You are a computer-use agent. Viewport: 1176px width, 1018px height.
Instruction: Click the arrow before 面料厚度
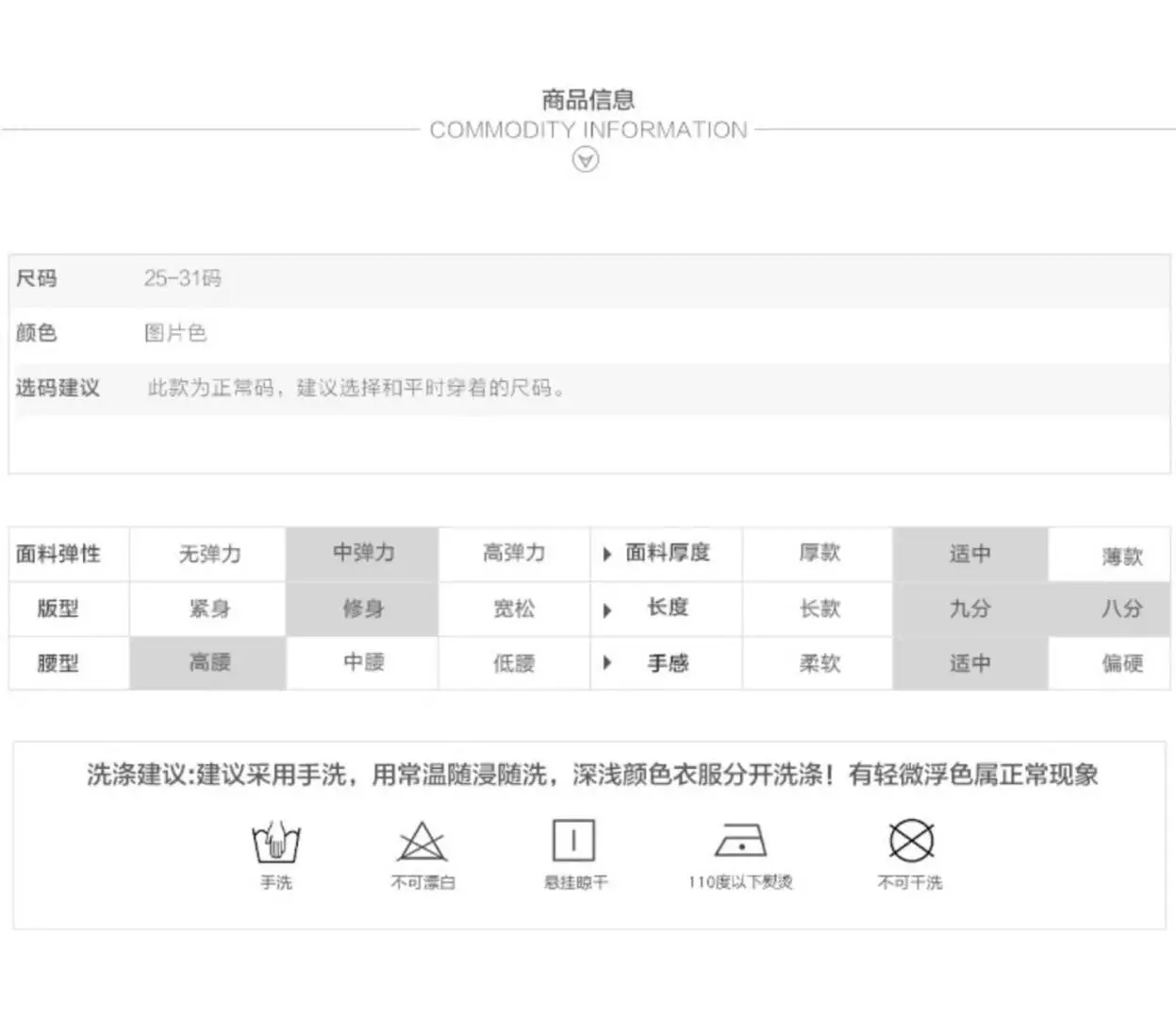click(607, 555)
